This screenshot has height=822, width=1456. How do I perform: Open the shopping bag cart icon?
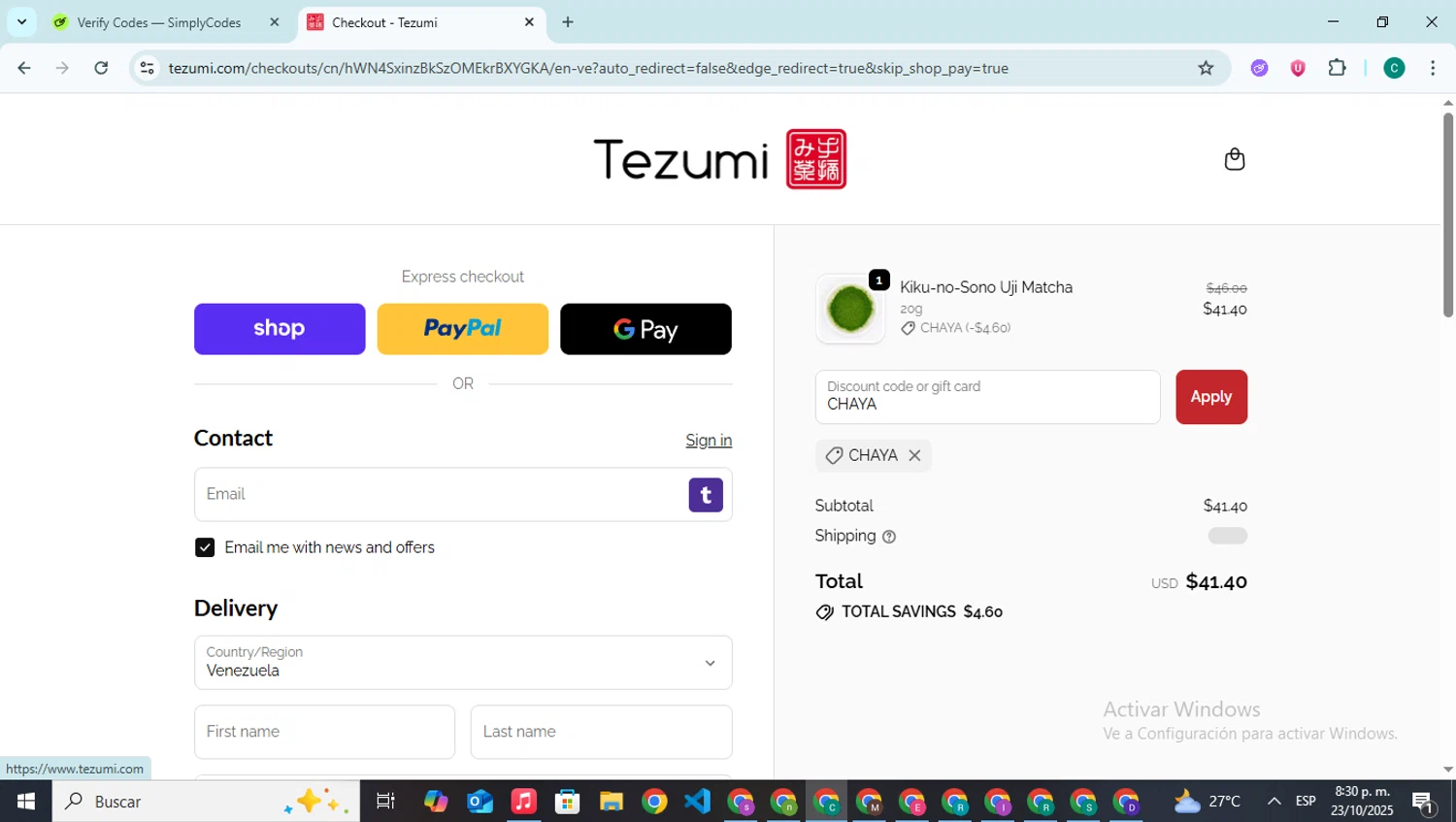coord(1234,159)
